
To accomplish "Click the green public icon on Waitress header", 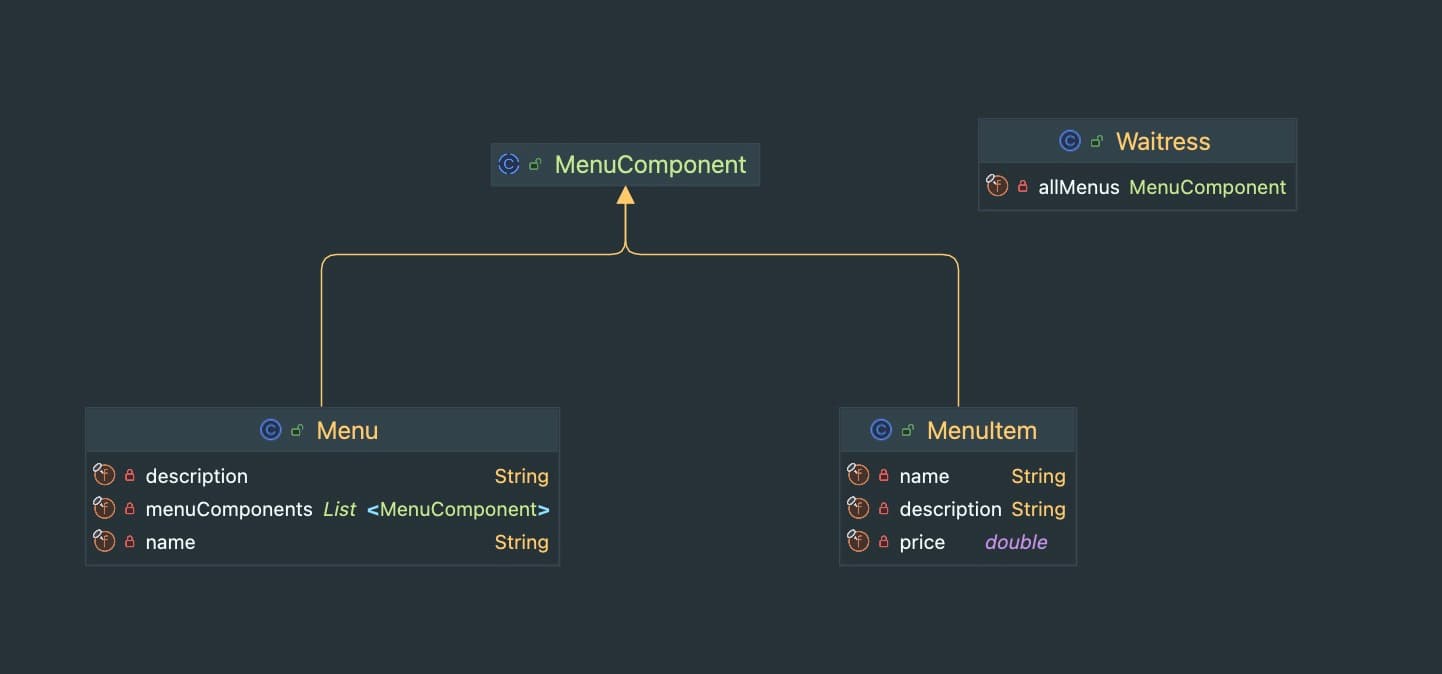I will [1097, 141].
